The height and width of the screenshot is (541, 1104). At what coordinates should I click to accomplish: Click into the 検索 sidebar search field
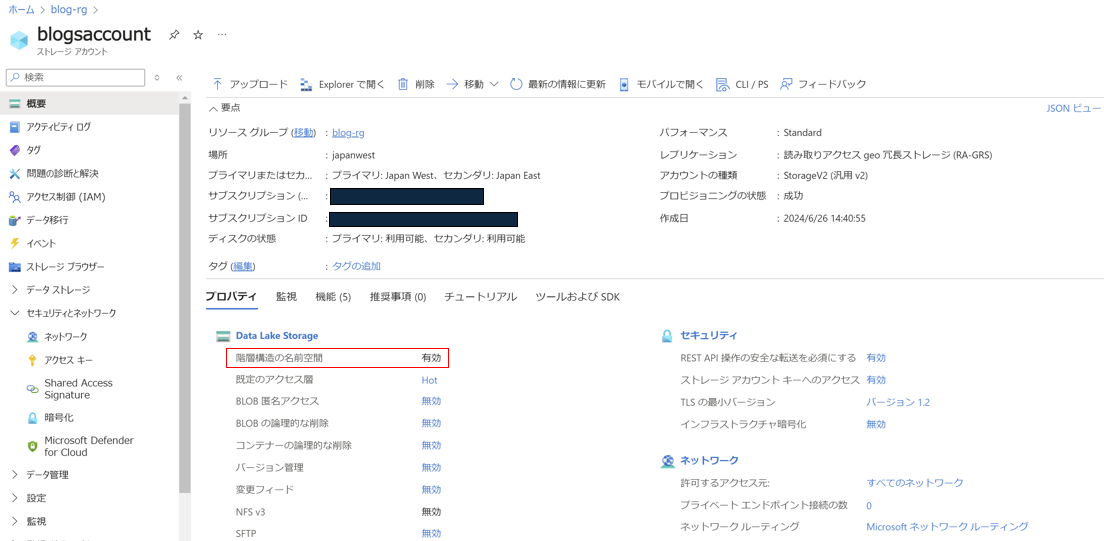(x=75, y=77)
